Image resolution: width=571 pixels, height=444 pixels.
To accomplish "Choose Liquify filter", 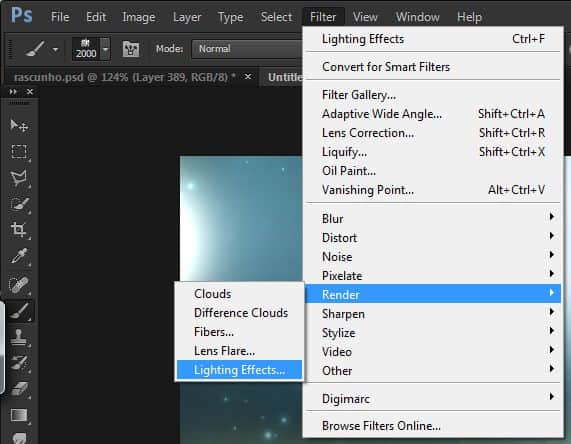I will pyautogui.click(x=433, y=152).
